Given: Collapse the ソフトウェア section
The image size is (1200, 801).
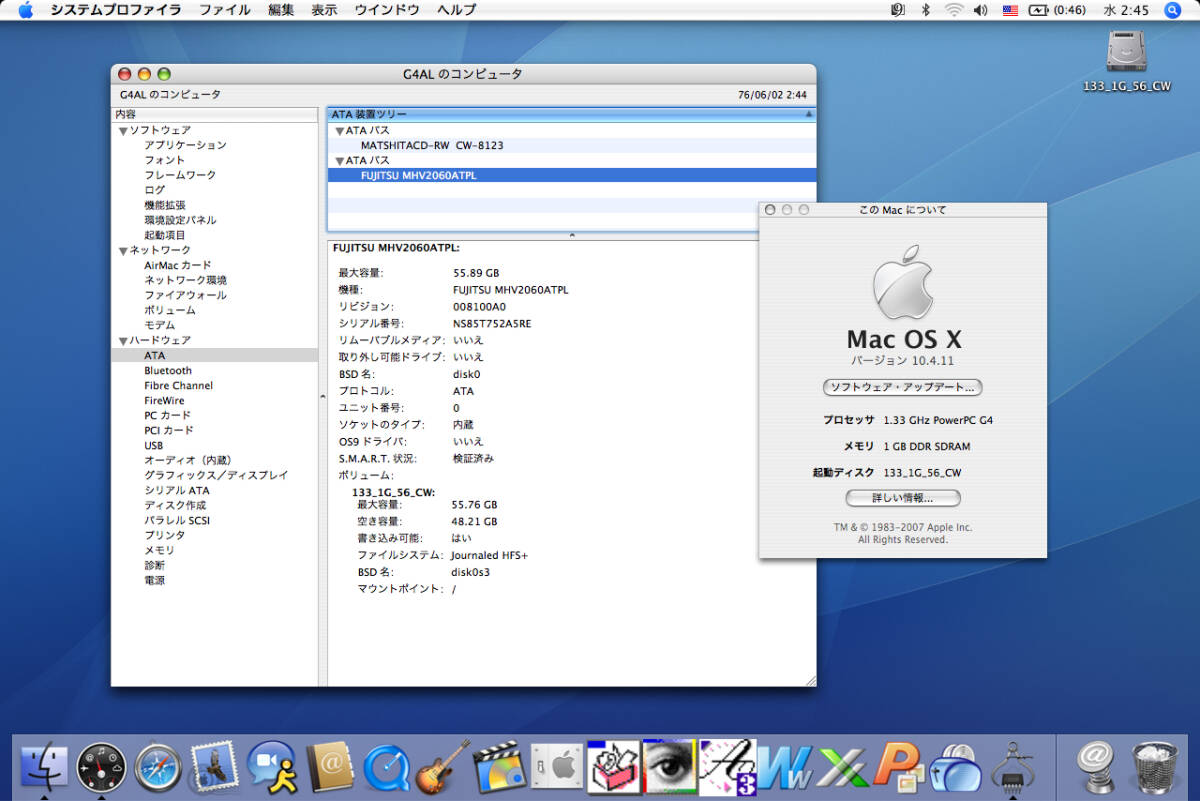Looking at the screenshot, I should pos(123,131).
